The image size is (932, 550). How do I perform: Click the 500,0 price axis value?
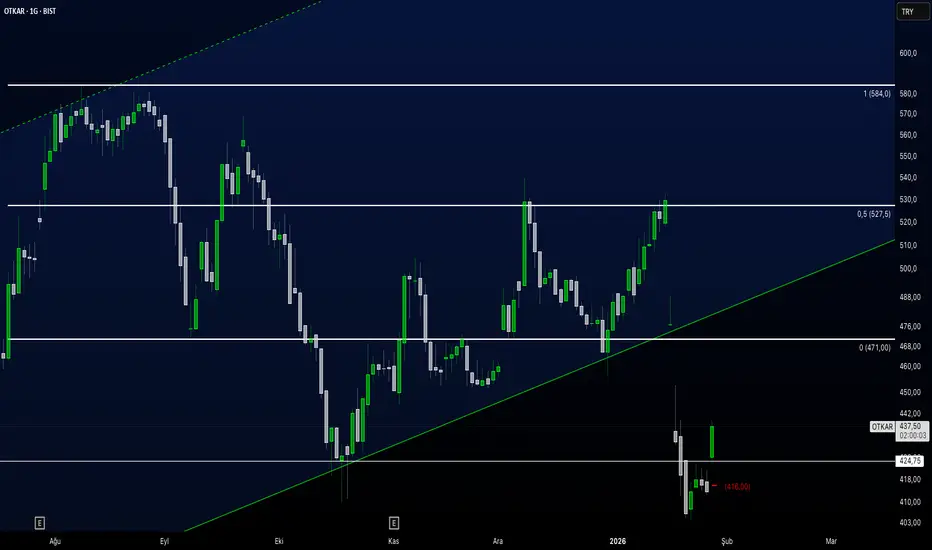908,269
